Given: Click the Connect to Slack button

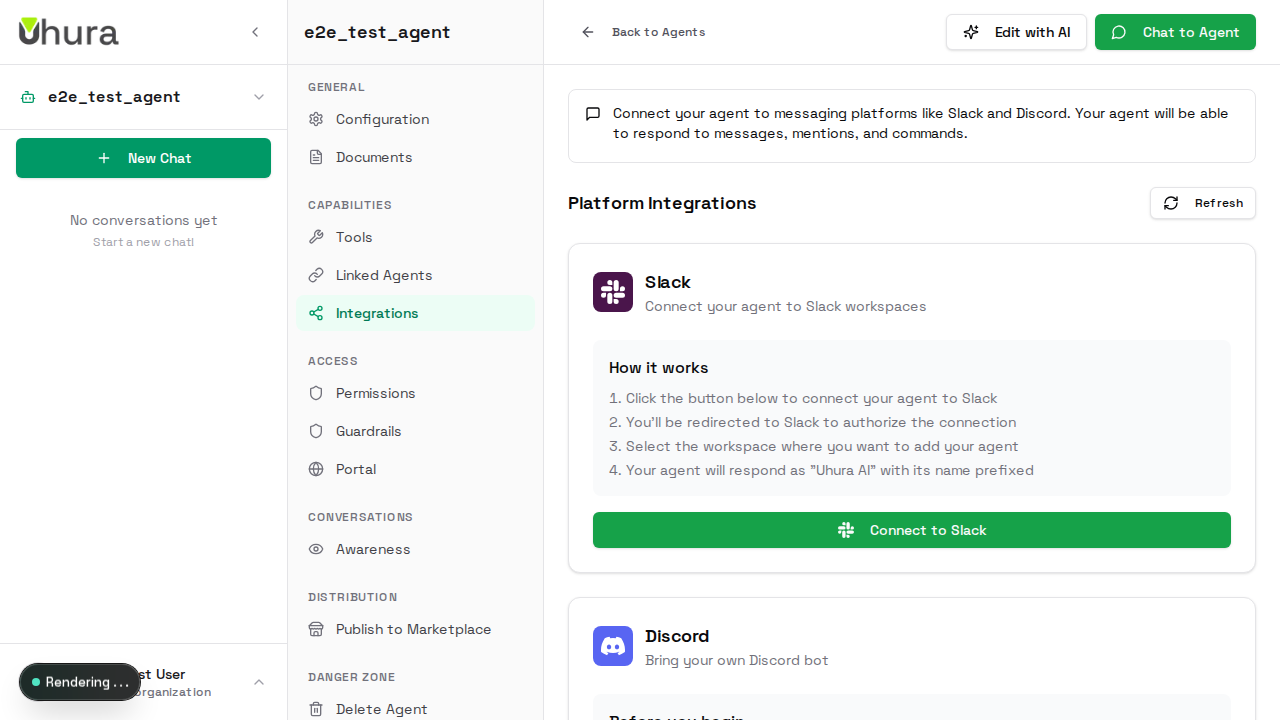Looking at the screenshot, I should 911,530.
